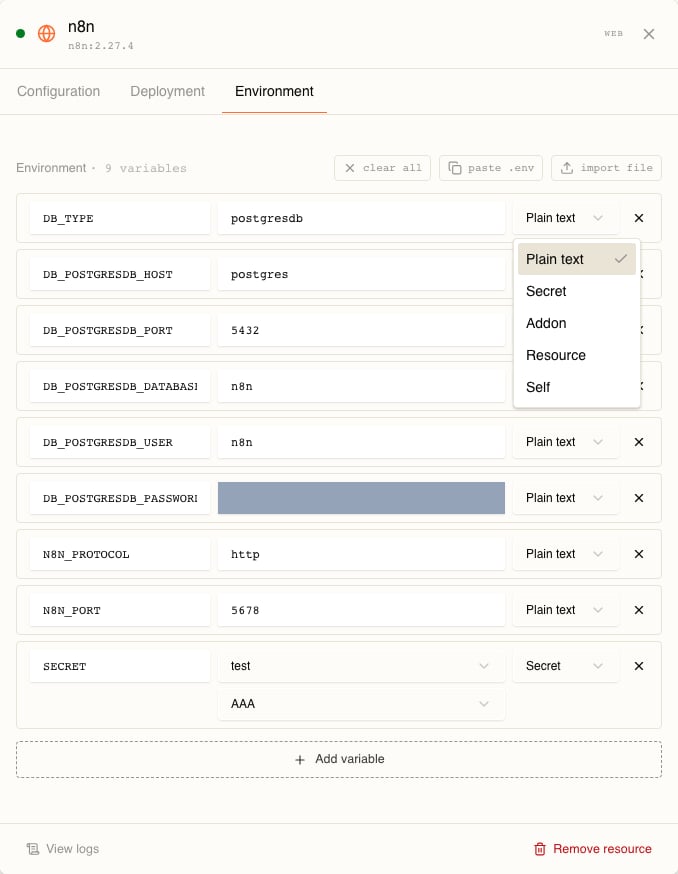Viewport: 678px width, 874px height.
Task: Click the paste .env button
Action: pyautogui.click(x=491, y=168)
